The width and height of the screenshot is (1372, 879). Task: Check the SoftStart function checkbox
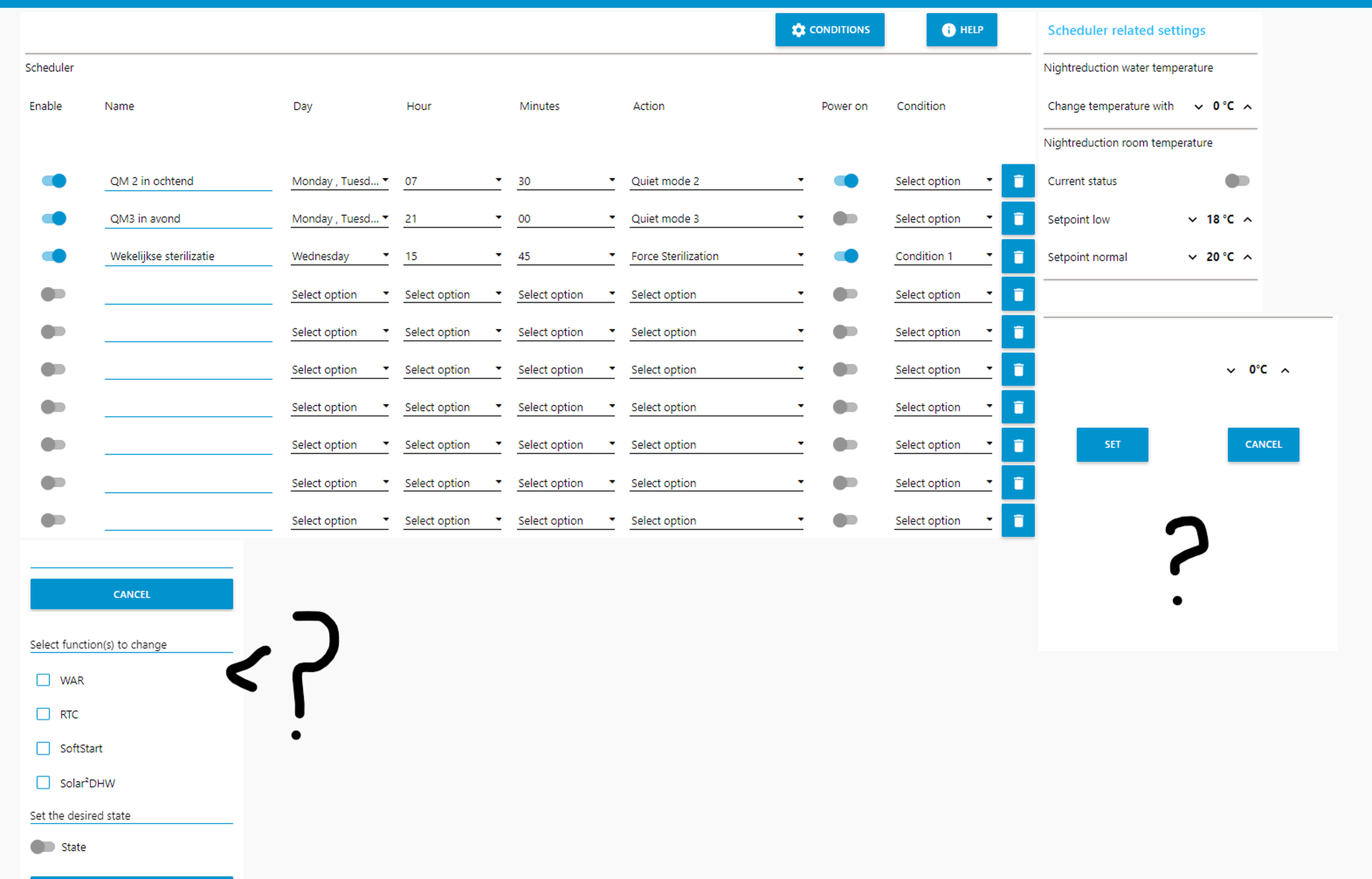tap(43, 748)
